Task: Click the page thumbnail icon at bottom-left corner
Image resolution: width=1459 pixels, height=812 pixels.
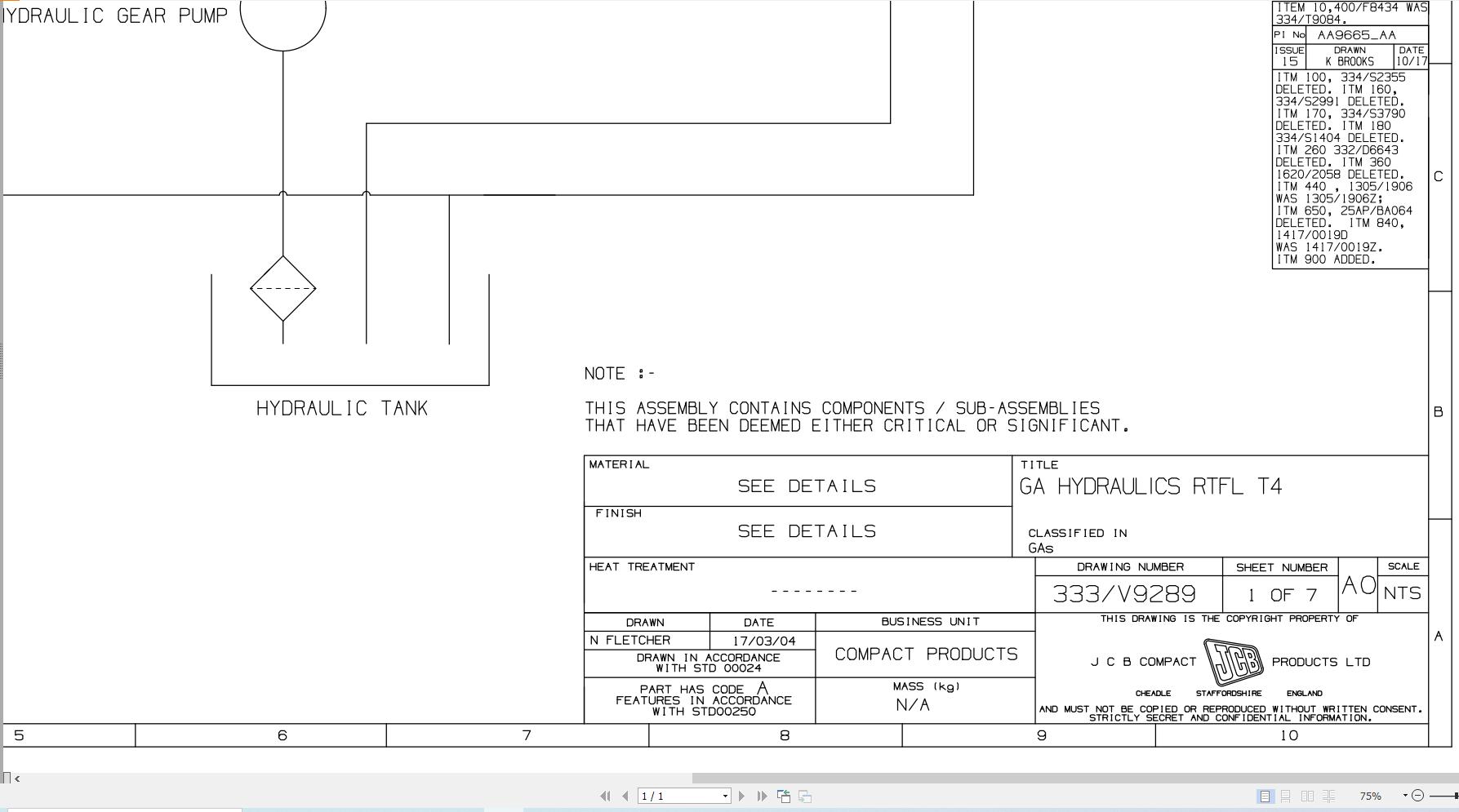Action: pos(7,779)
